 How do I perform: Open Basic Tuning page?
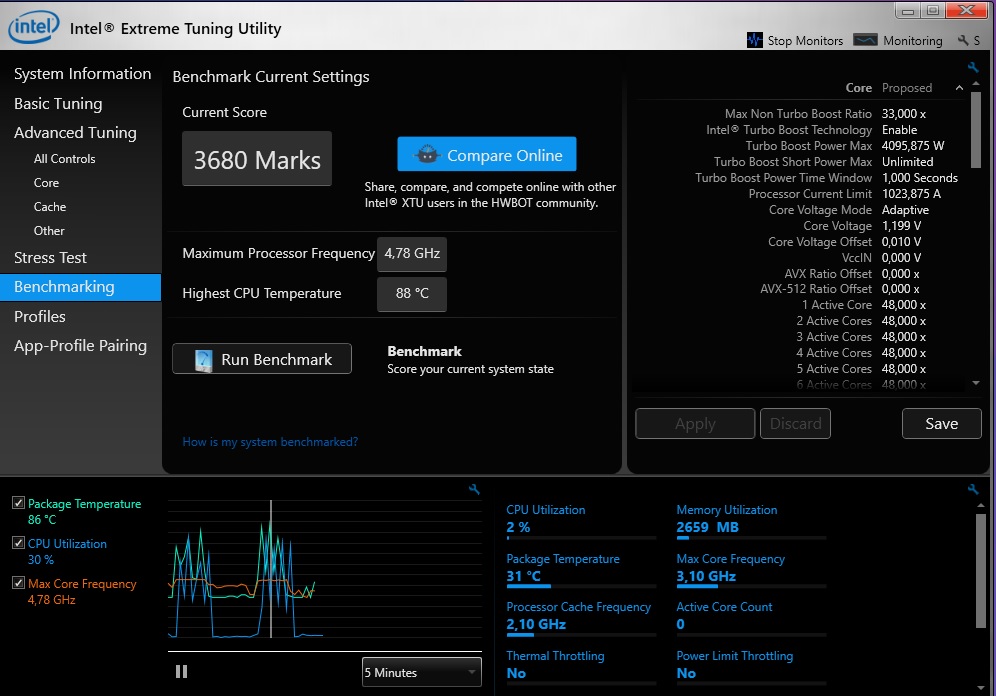click(x=58, y=104)
